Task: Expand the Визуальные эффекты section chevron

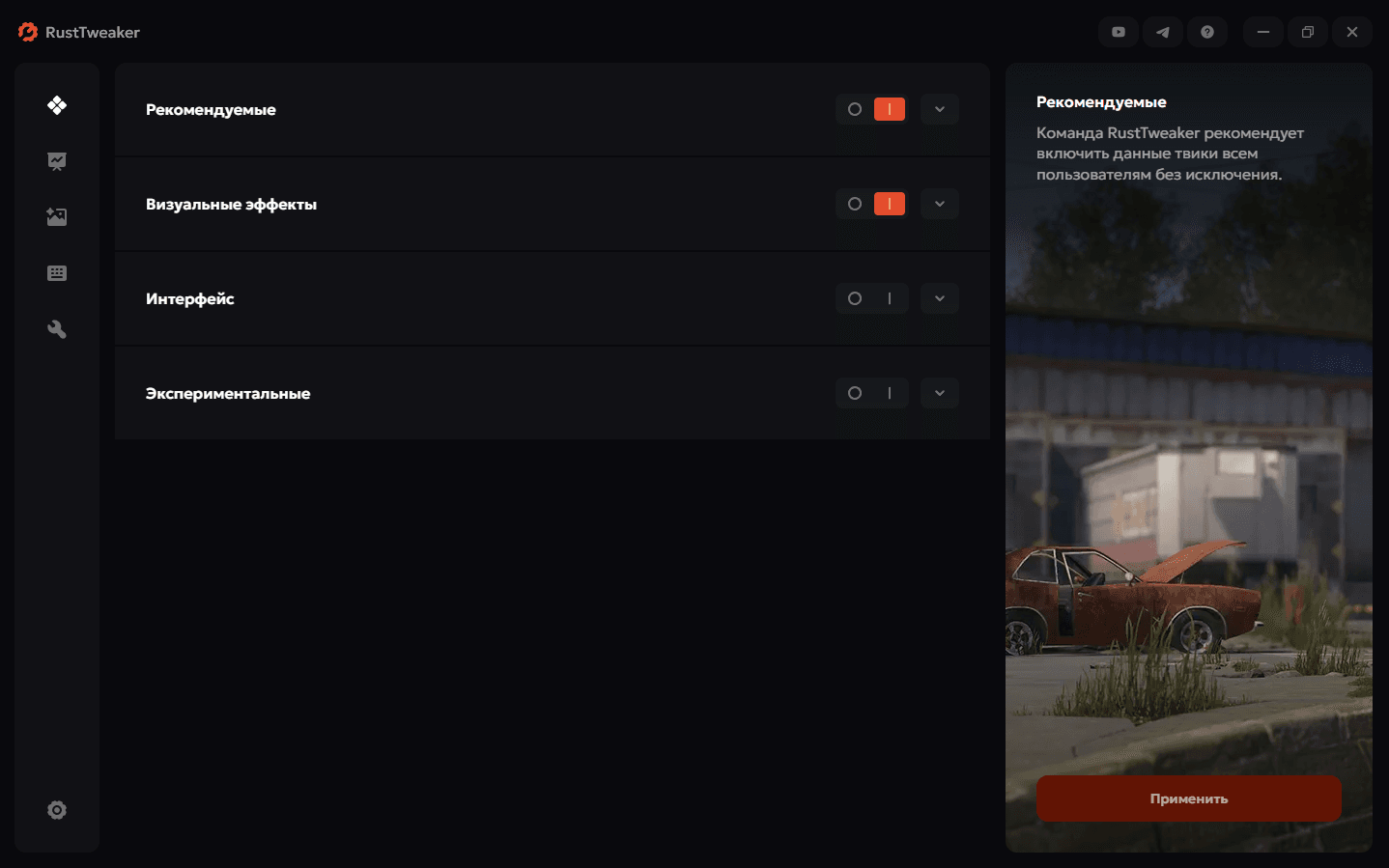Action: coord(940,204)
